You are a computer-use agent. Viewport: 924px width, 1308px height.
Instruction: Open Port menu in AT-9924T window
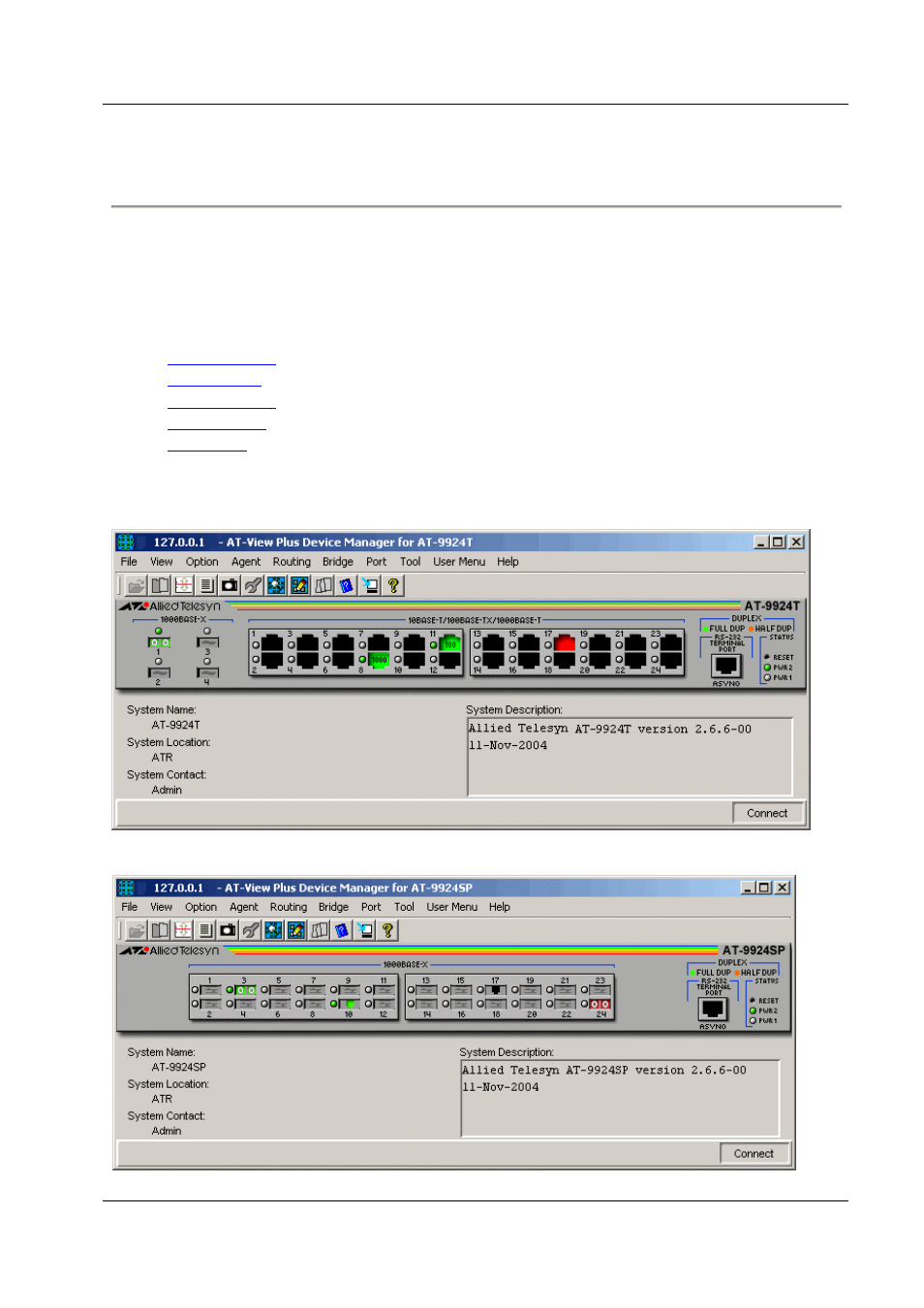coord(376,562)
